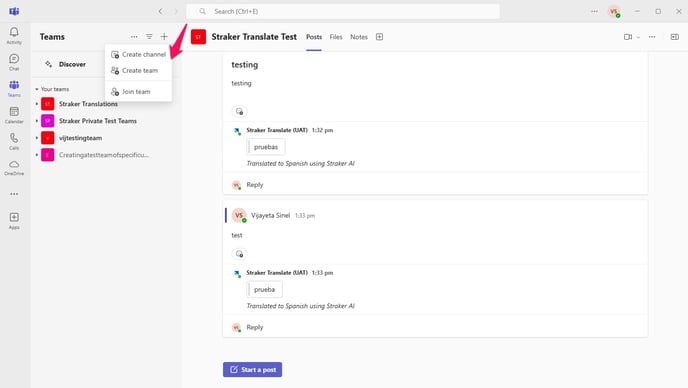This screenshot has height=388, width=688.
Task: Click Vijayeta Sinel's avatar on the post
Action: point(239,216)
